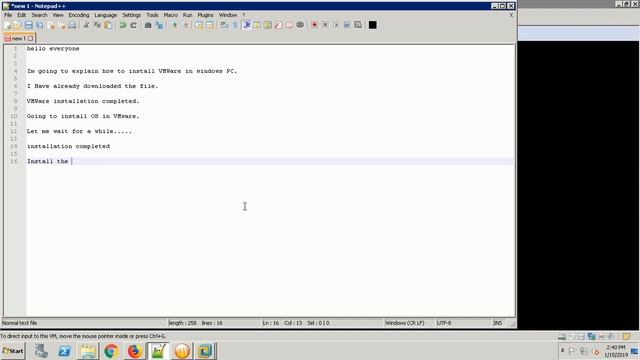Viewport: 640px width, 360px height.
Task: Close the 'new 1' tab with its X
Action: click(30, 38)
